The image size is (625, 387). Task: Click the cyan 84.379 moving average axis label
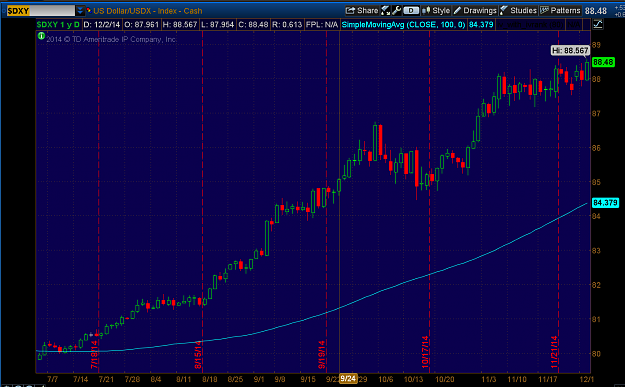point(605,202)
